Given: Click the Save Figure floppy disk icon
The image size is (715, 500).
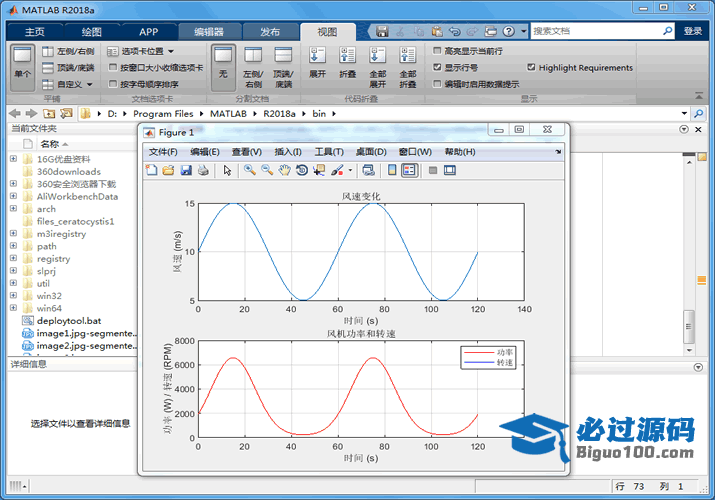Looking at the screenshot, I should point(185,170).
